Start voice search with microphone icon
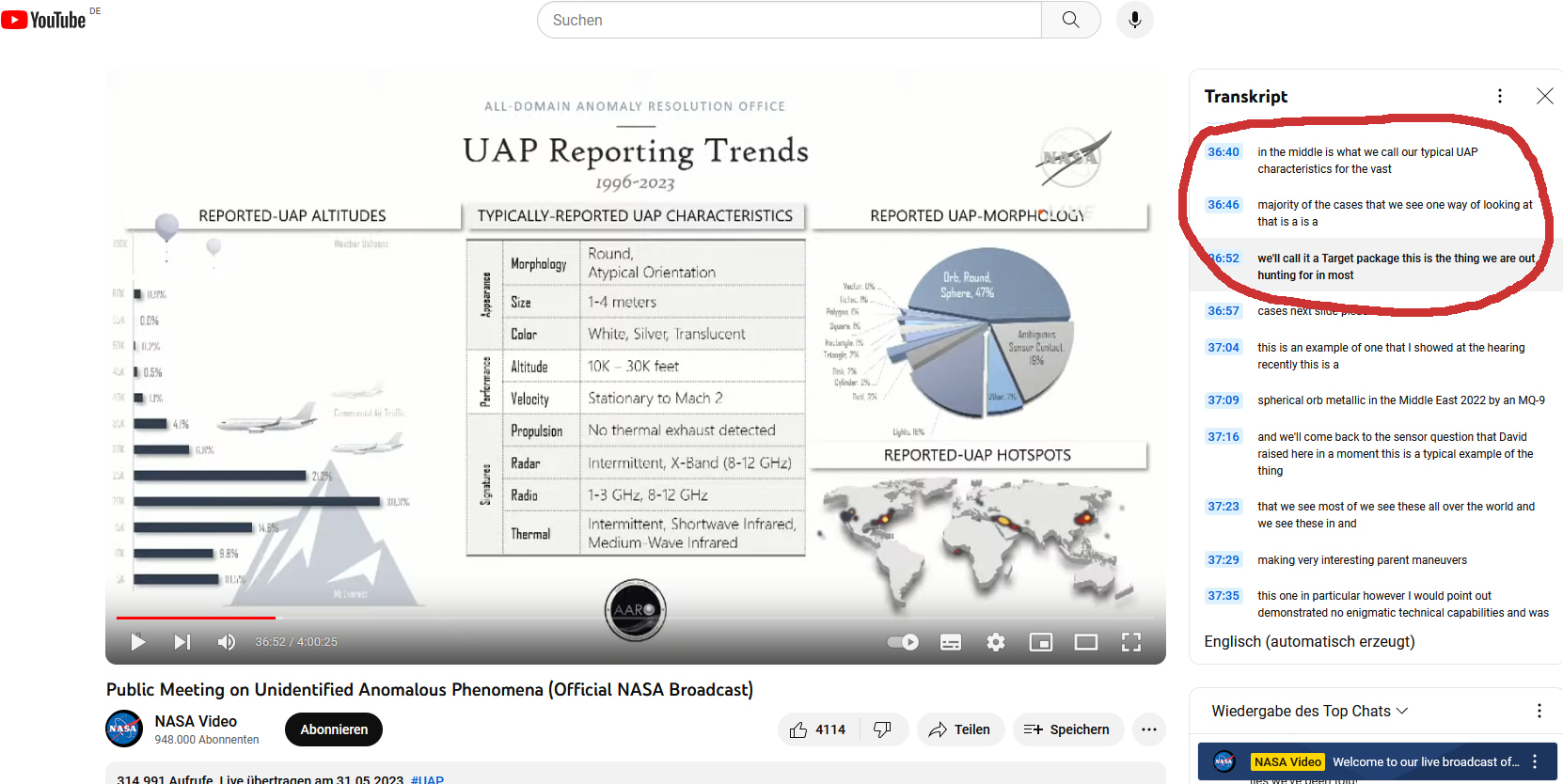Viewport: 1563px width, 784px height. click(x=1134, y=20)
